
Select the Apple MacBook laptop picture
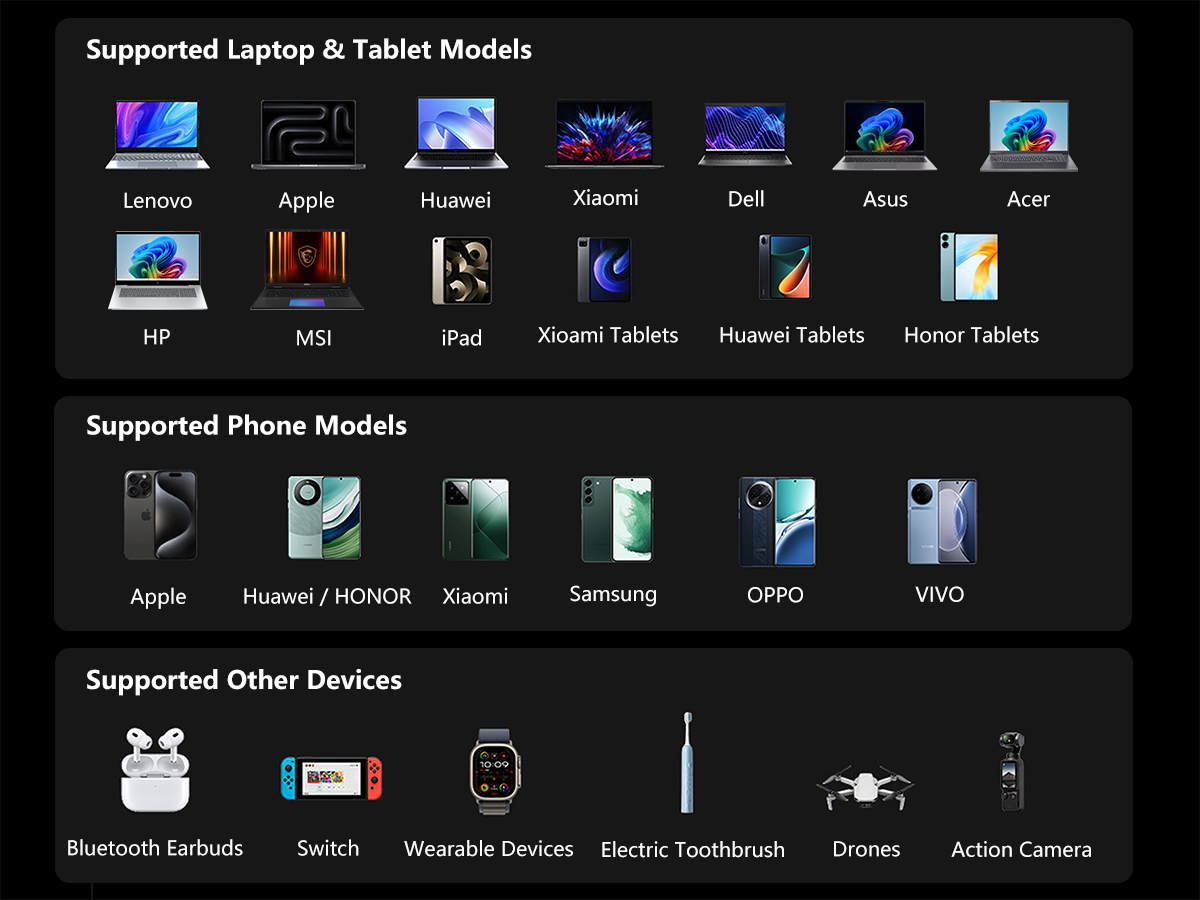[x=307, y=134]
